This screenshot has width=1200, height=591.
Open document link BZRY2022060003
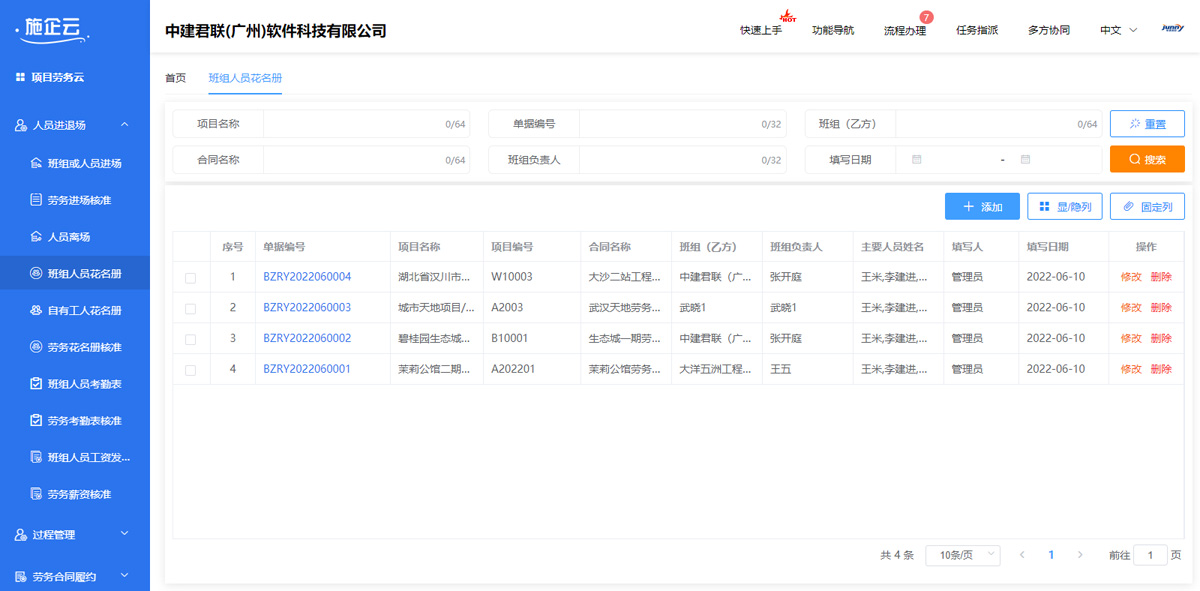(x=307, y=308)
